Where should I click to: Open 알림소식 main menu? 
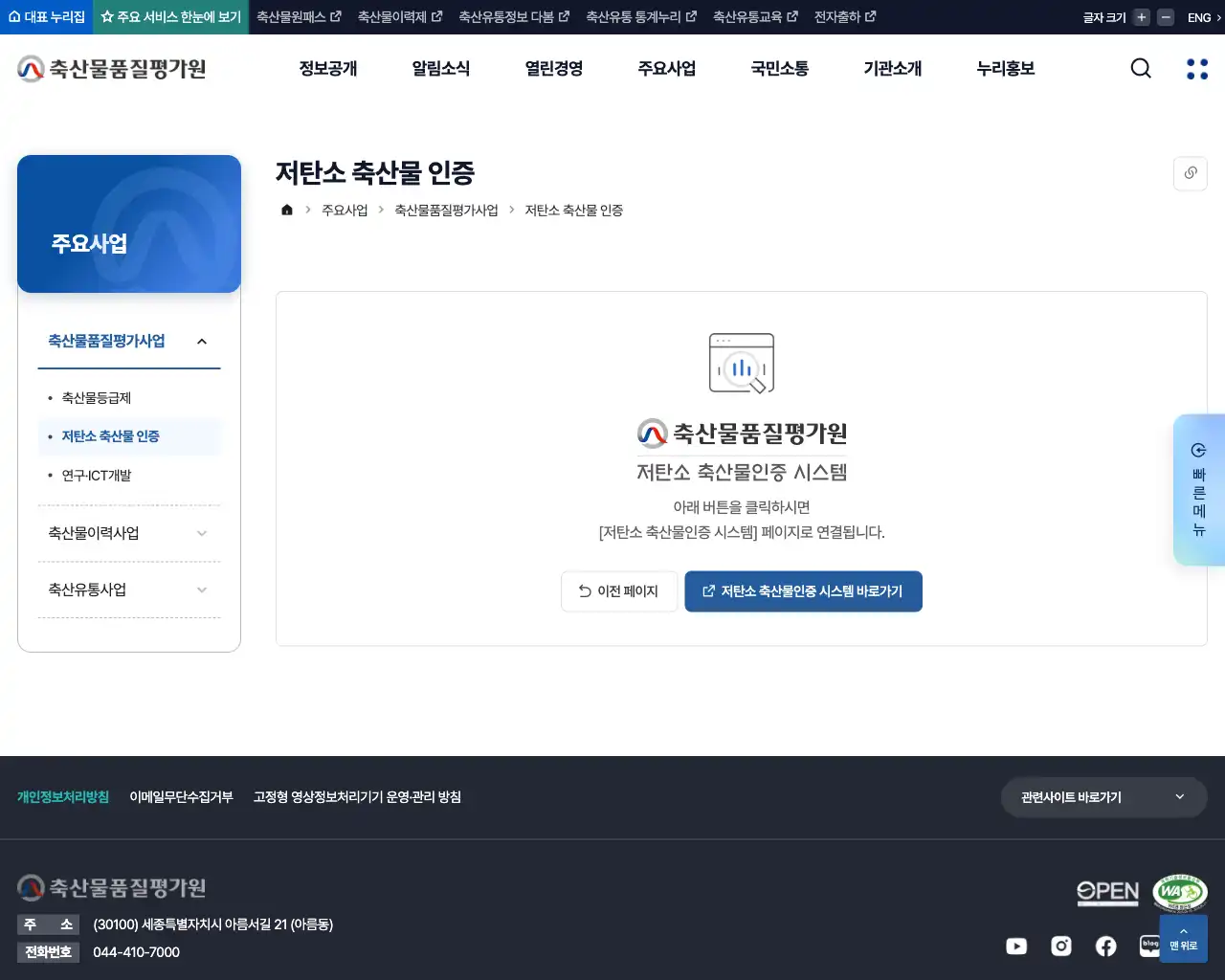click(x=441, y=69)
